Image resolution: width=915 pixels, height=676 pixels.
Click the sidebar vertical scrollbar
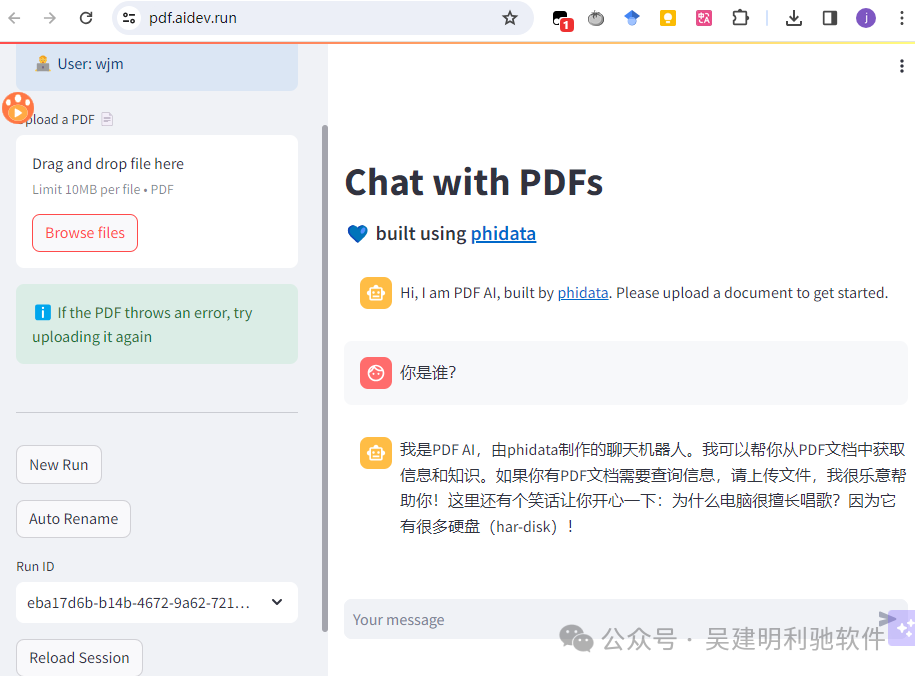(x=325, y=378)
